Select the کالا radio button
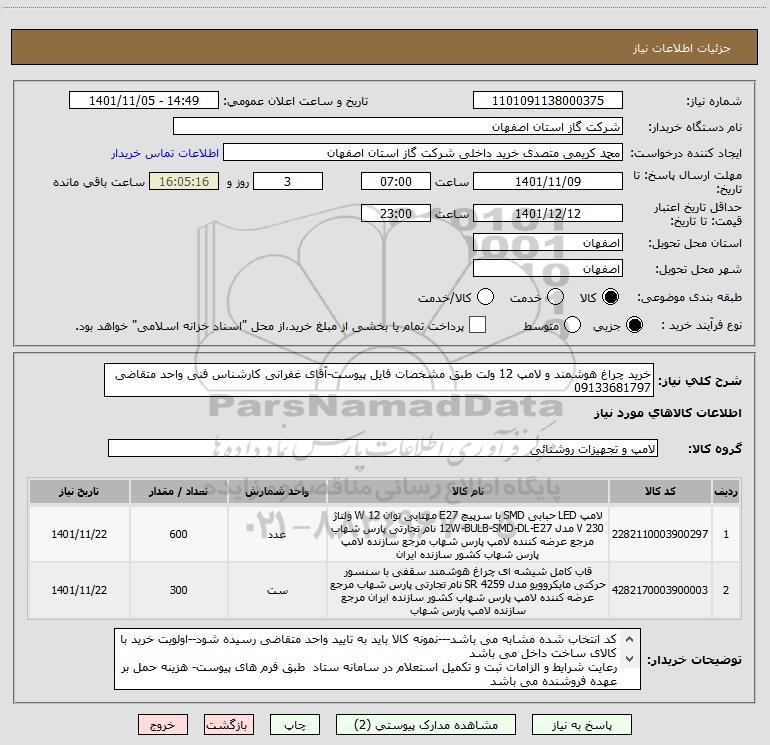Screen dimensions: 770x745 point(610,297)
